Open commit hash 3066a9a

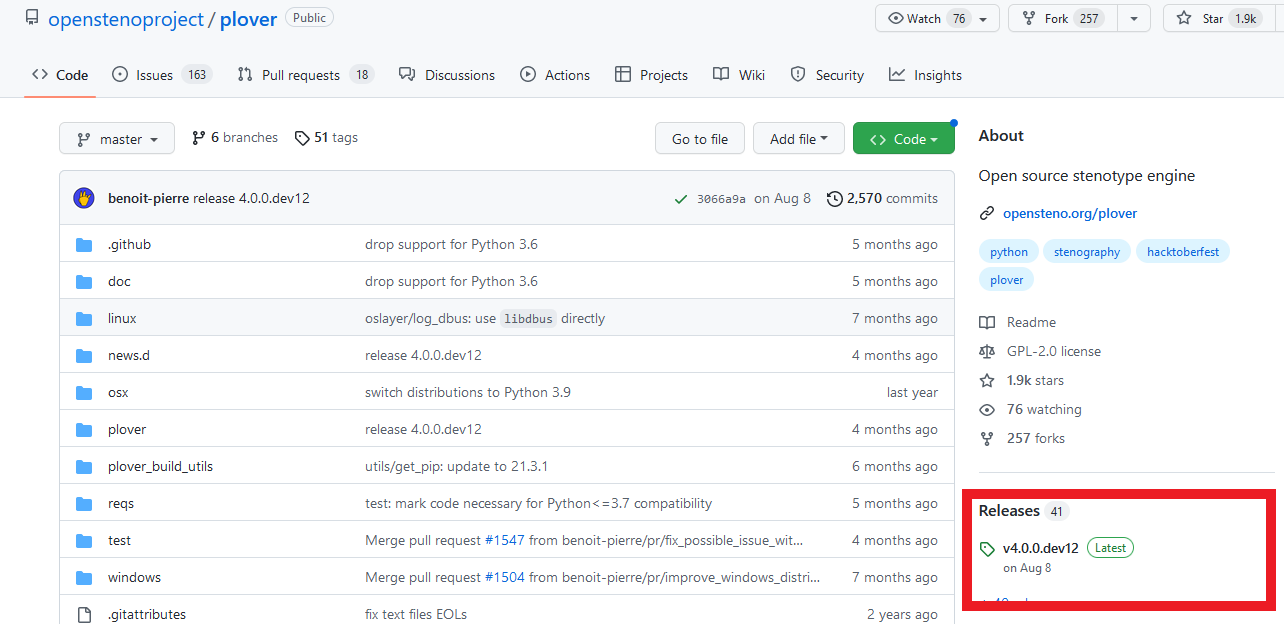[721, 198]
